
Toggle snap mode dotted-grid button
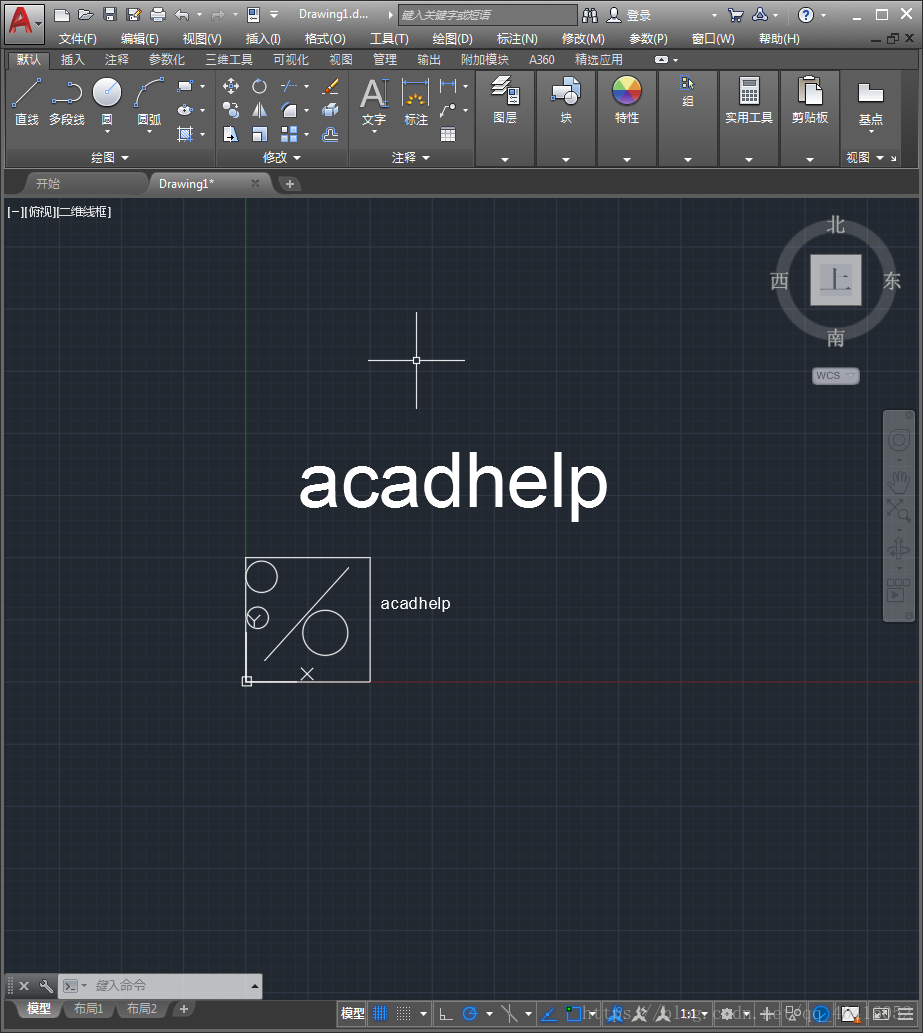404,1013
